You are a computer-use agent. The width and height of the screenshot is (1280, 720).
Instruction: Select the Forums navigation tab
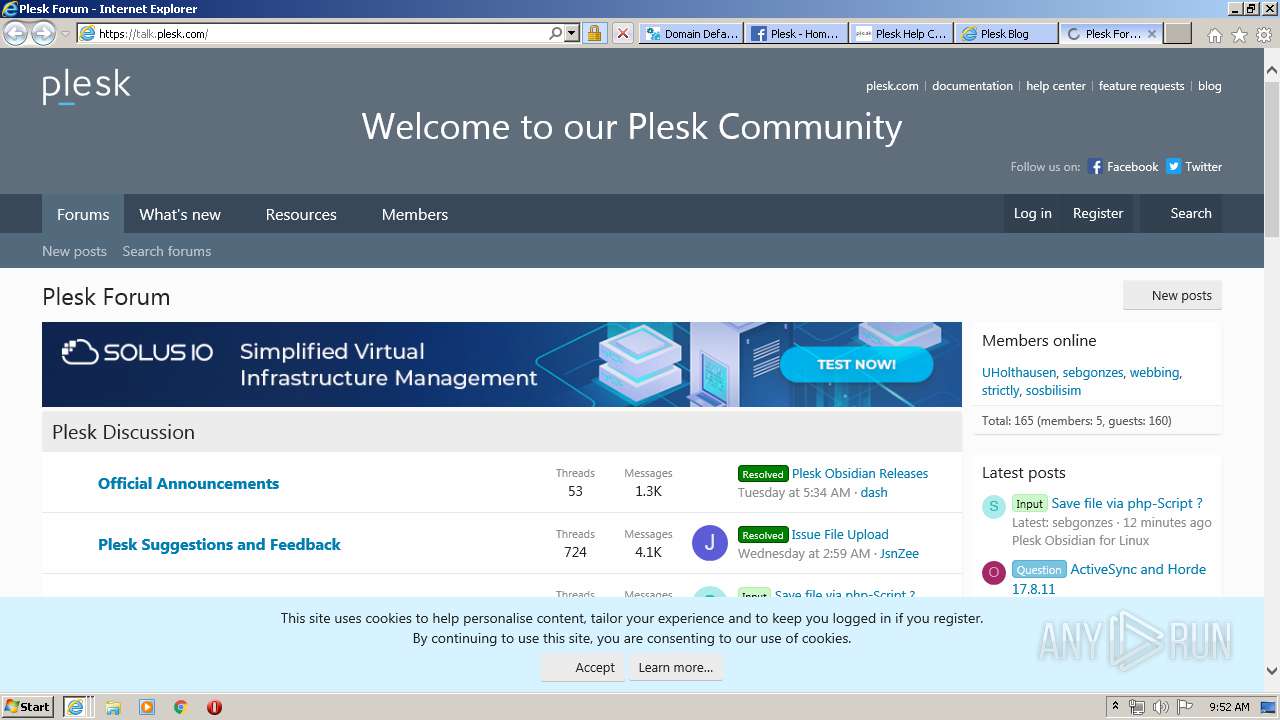tap(83, 214)
